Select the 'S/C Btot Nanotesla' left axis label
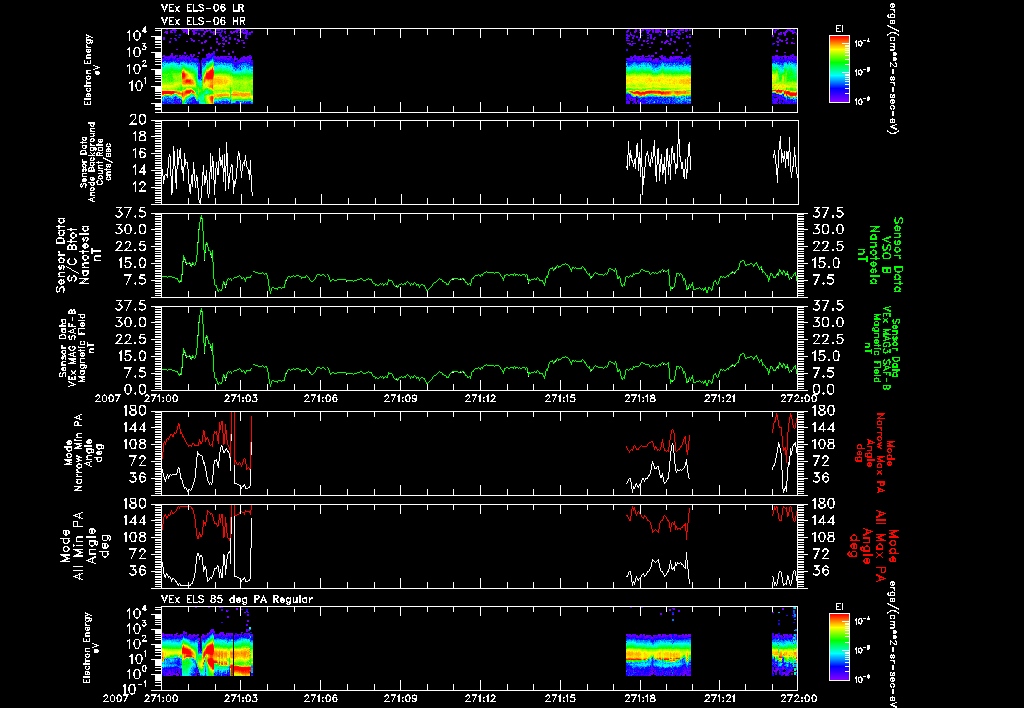The image size is (1024, 708). tap(79, 255)
